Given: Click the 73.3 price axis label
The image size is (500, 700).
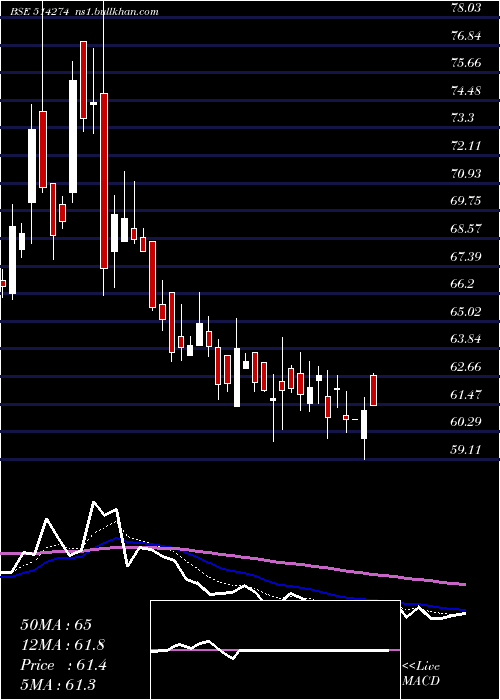Looking at the screenshot, I should [x=463, y=118].
